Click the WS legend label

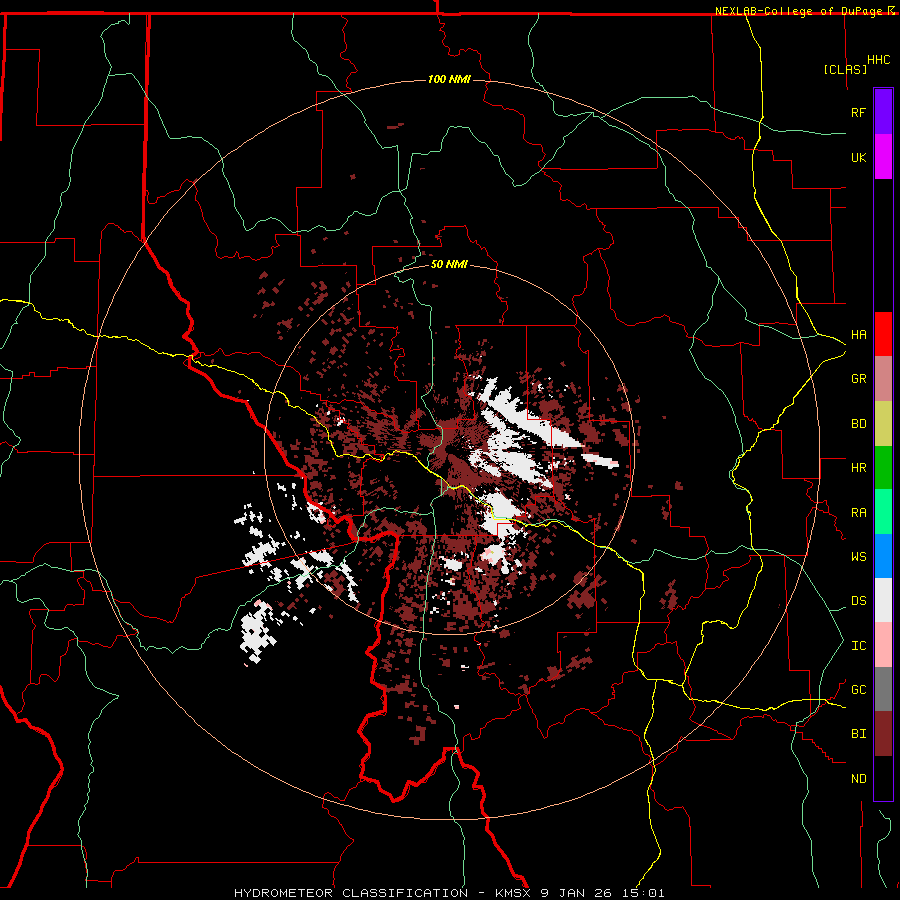click(x=858, y=557)
